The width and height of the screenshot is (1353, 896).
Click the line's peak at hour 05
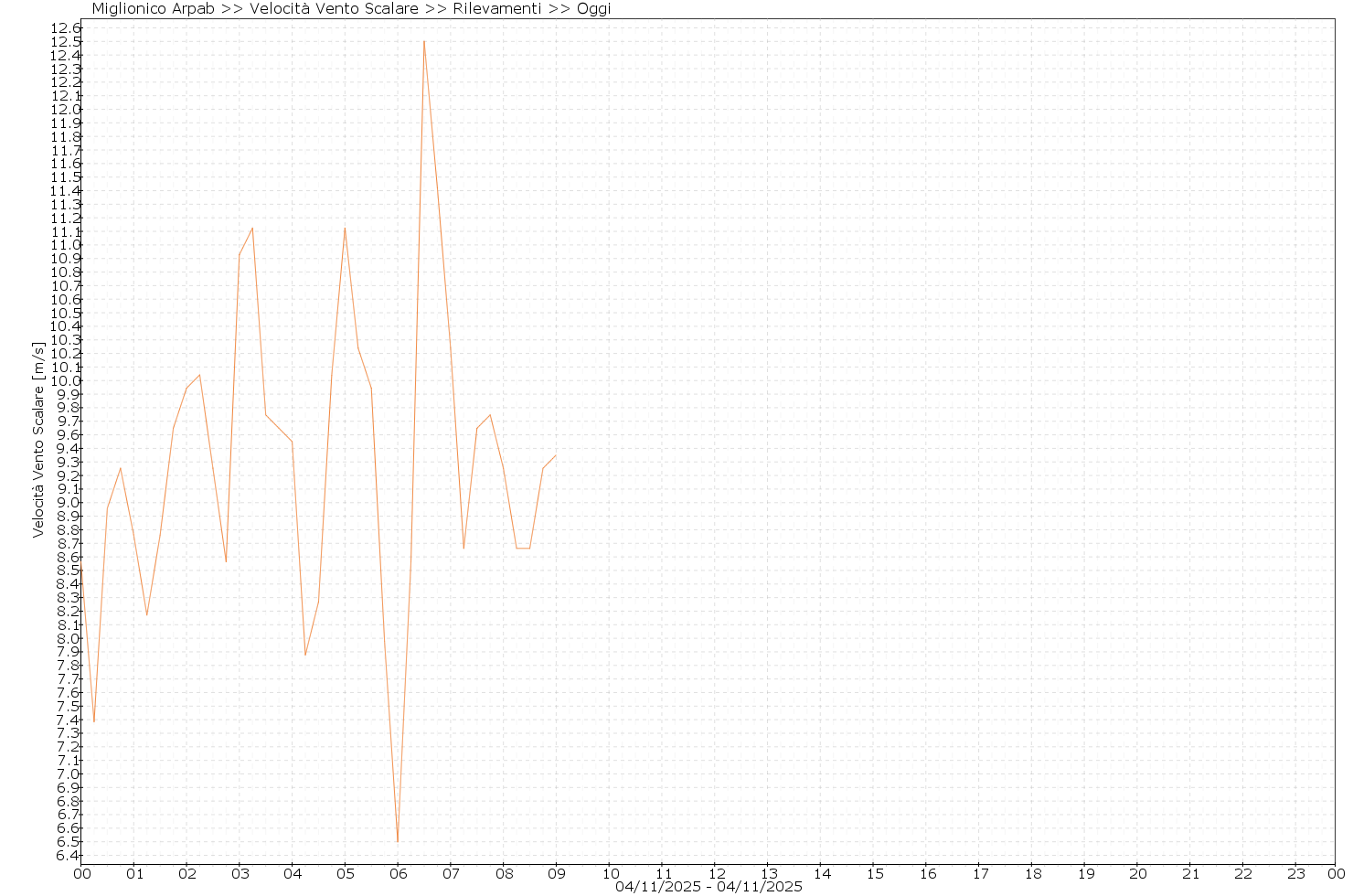tap(345, 229)
